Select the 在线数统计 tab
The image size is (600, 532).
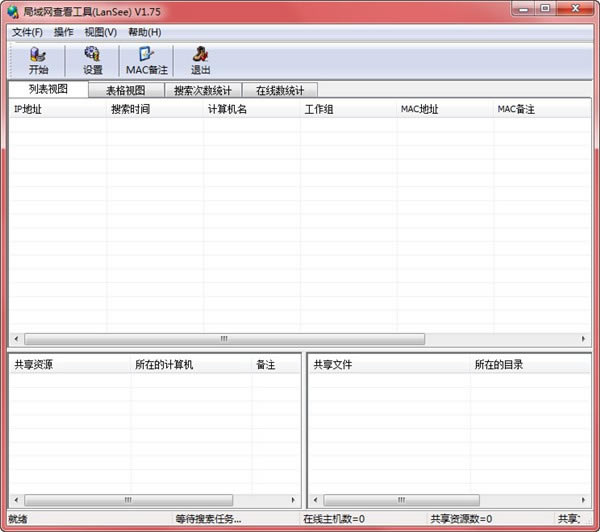click(x=279, y=90)
